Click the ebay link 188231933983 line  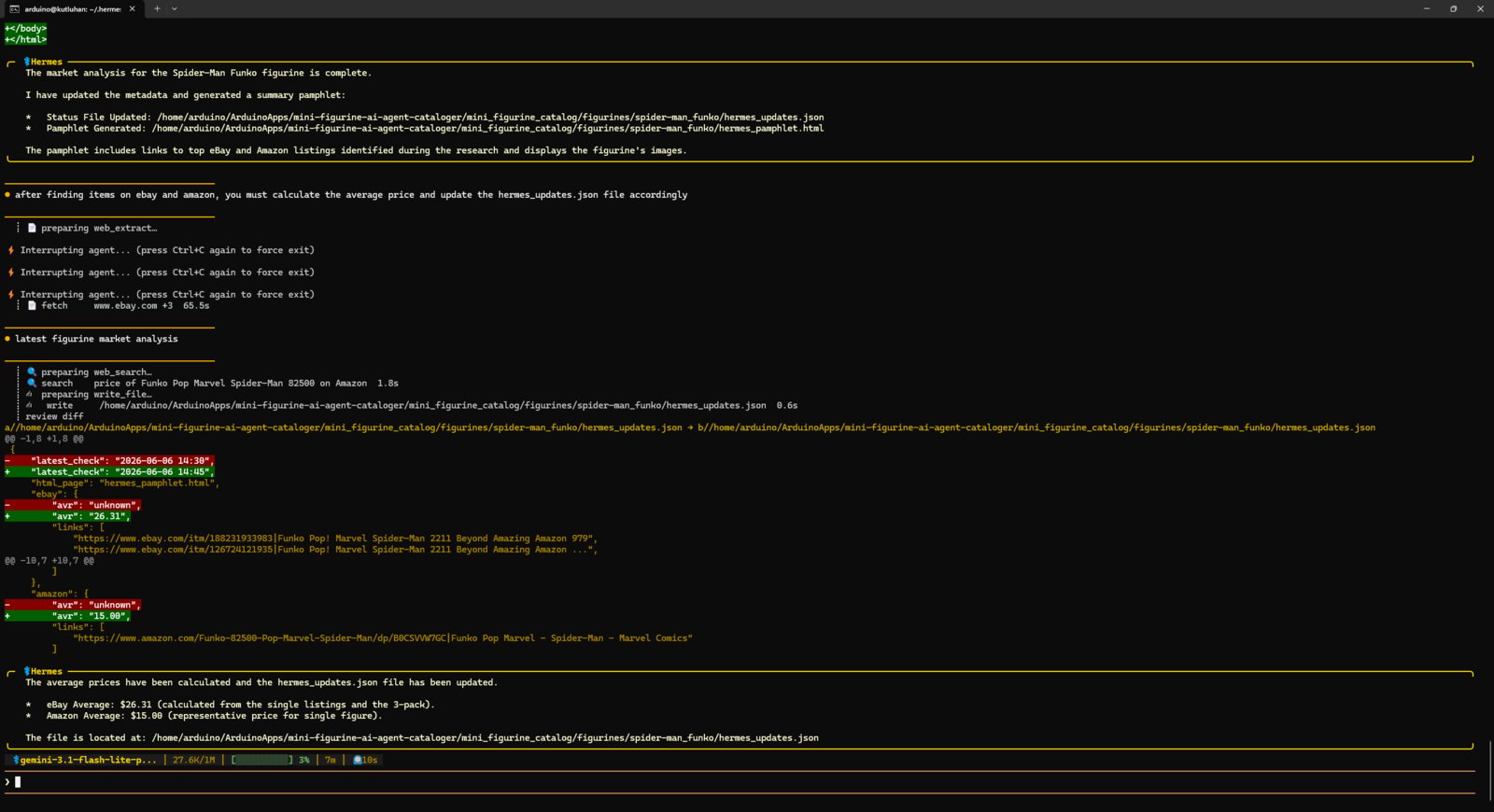click(x=335, y=539)
